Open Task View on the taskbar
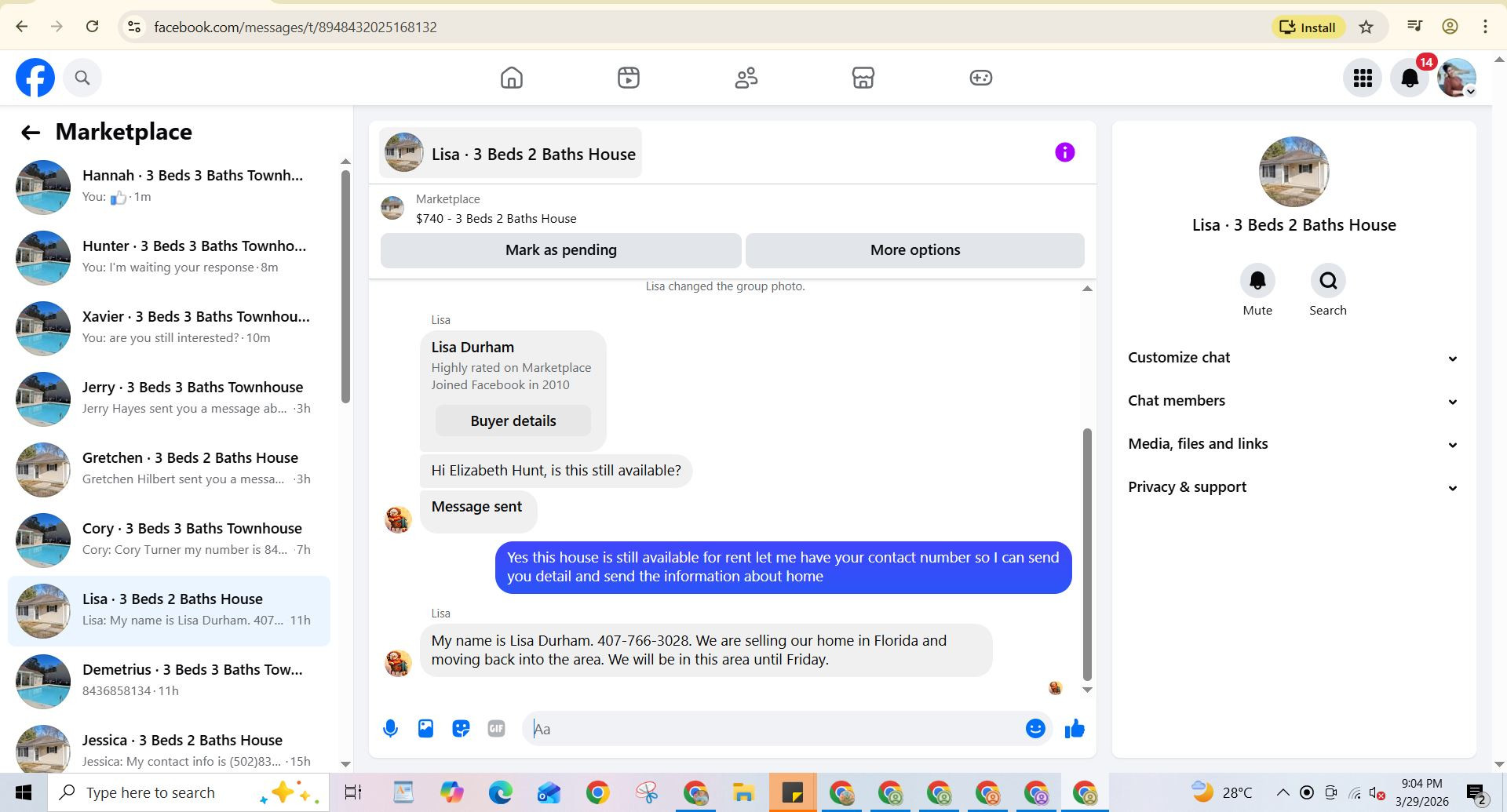This screenshot has height=812, width=1507. pos(353,792)
